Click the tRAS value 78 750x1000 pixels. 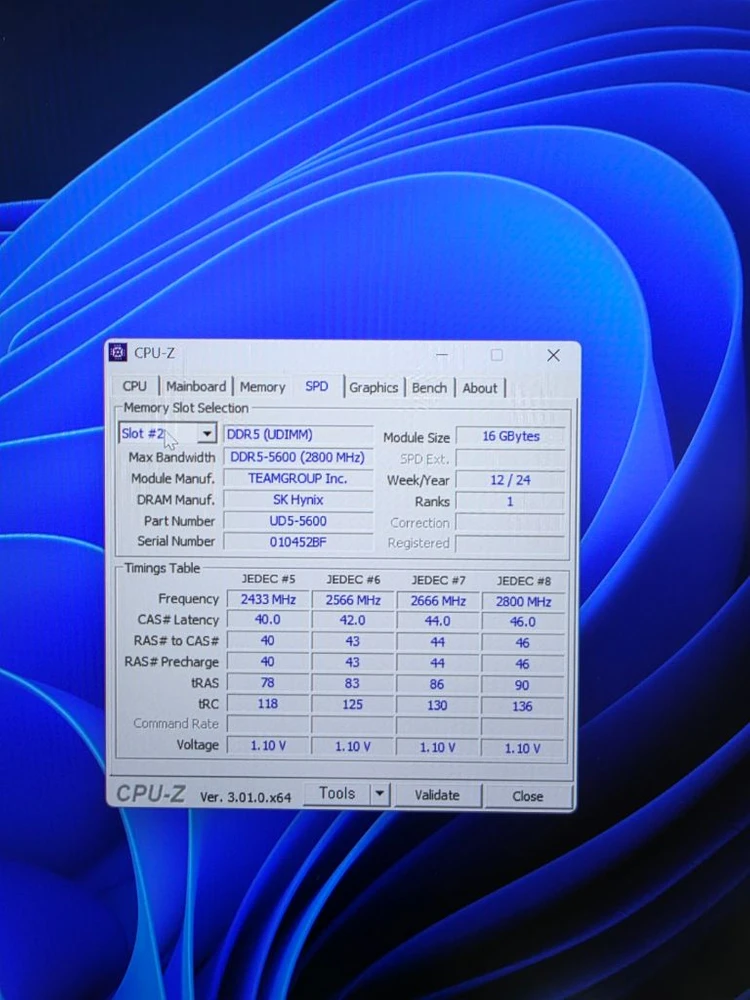(268, 682)
